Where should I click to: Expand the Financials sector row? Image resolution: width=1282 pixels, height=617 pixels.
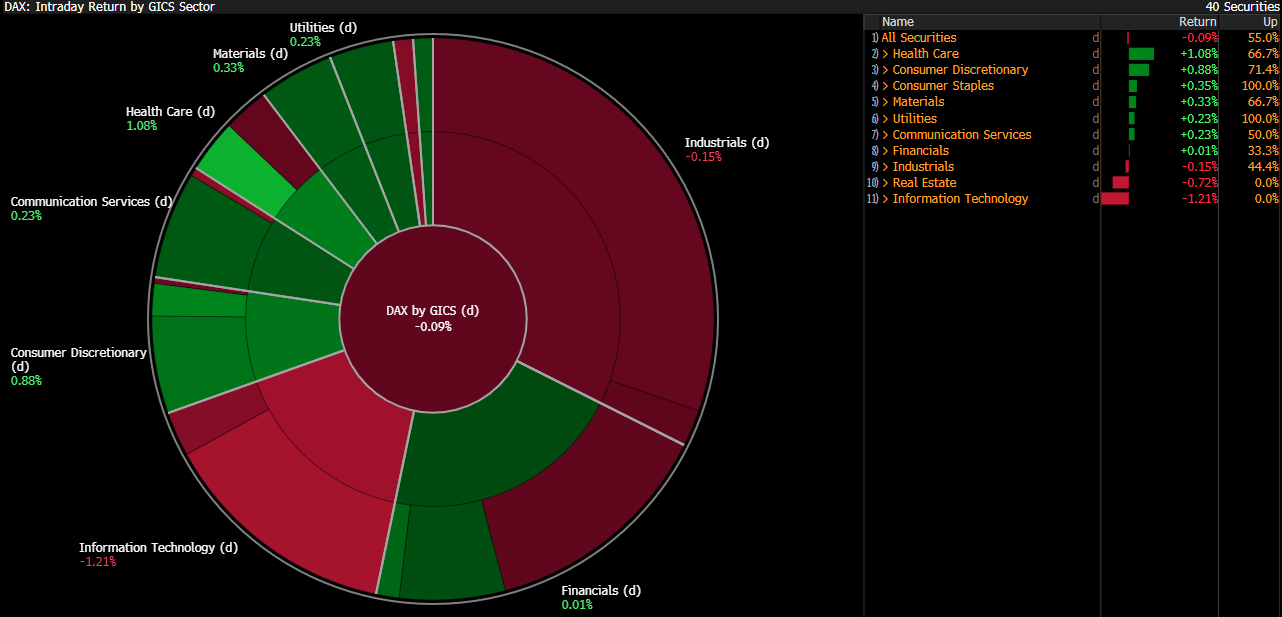click(885, 150)
